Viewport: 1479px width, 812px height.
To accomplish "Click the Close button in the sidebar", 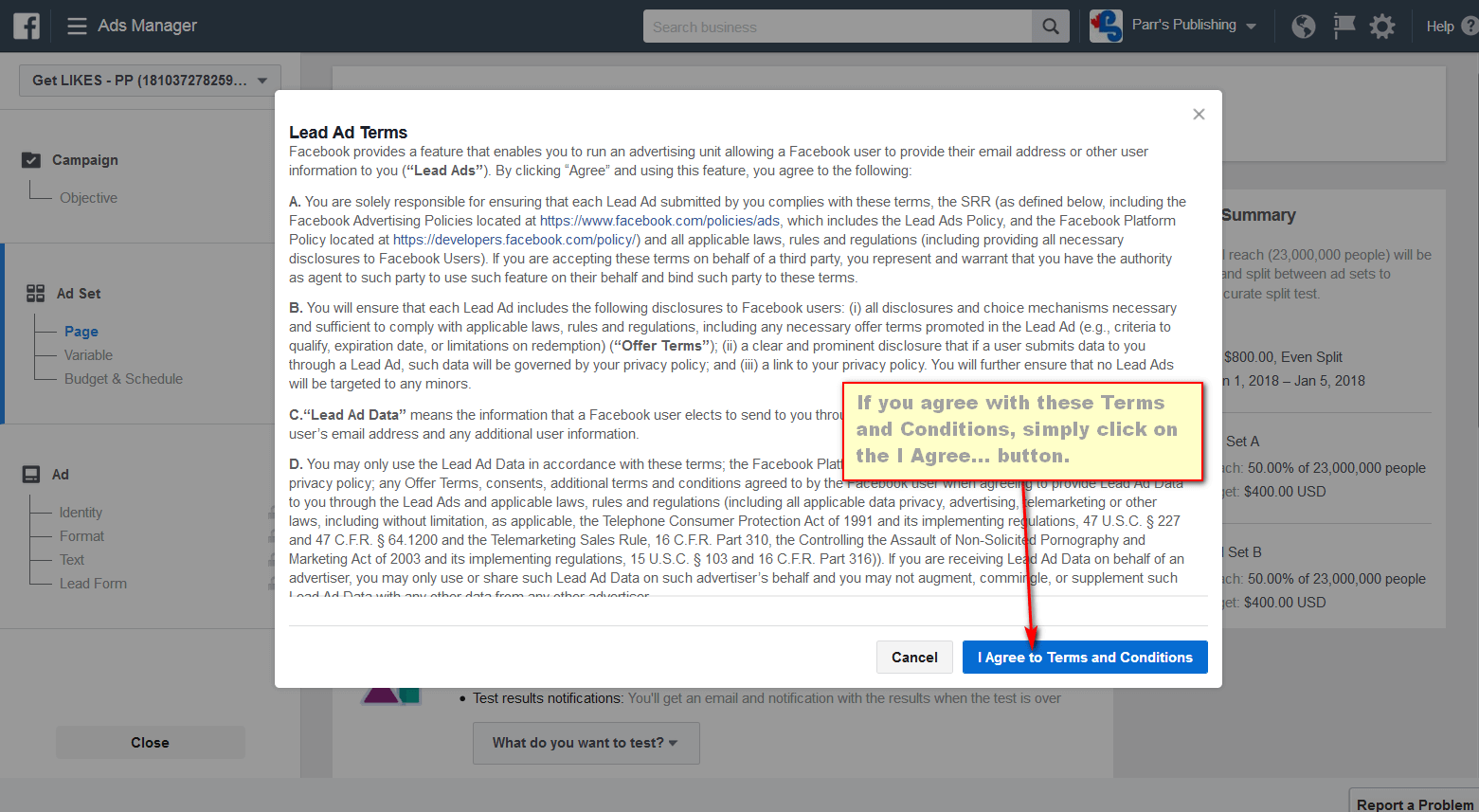I will 151,743.
